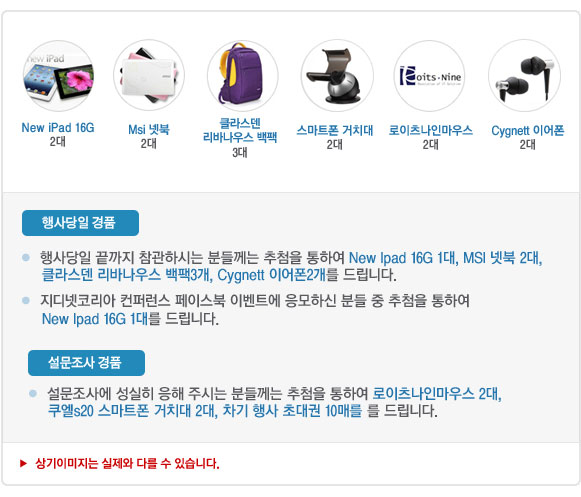Image resolution: width=581 pixels, height=497 pixels.
Task: Click the 클라스덴 리바나우스 백팩 label
Action: pos(240,130)
